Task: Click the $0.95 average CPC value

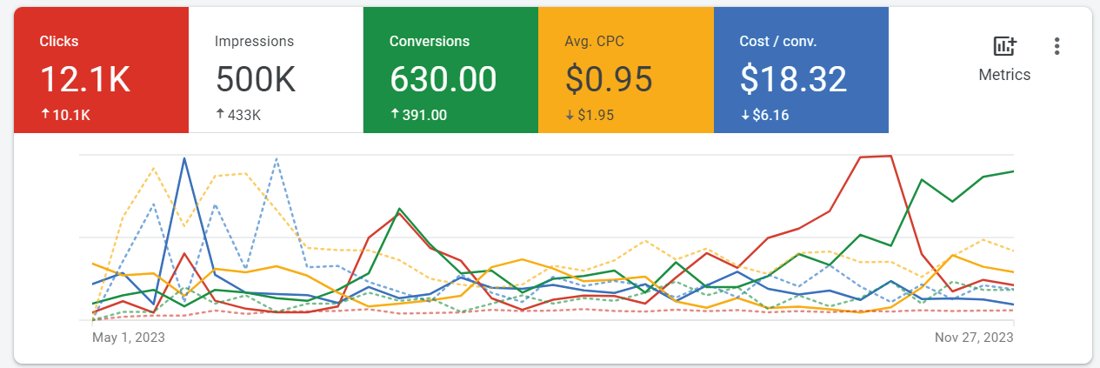Action: click(x=609, y=79)
